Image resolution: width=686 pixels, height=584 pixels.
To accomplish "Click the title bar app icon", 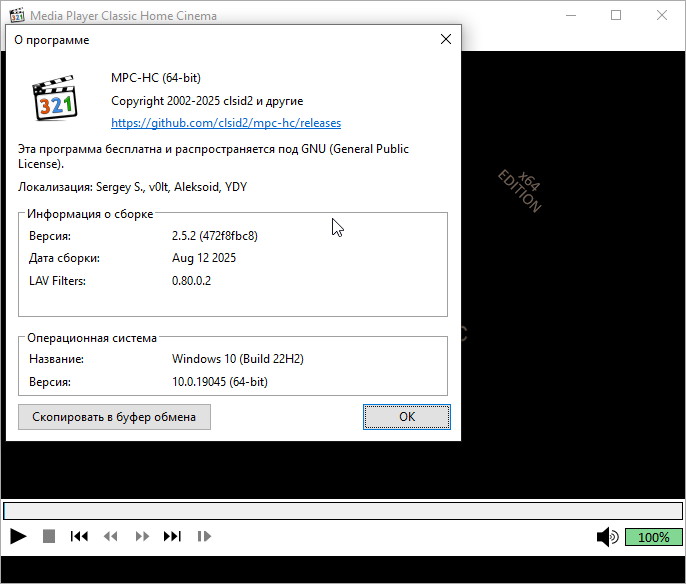I will pyautogui.click(x=17, y=15).
